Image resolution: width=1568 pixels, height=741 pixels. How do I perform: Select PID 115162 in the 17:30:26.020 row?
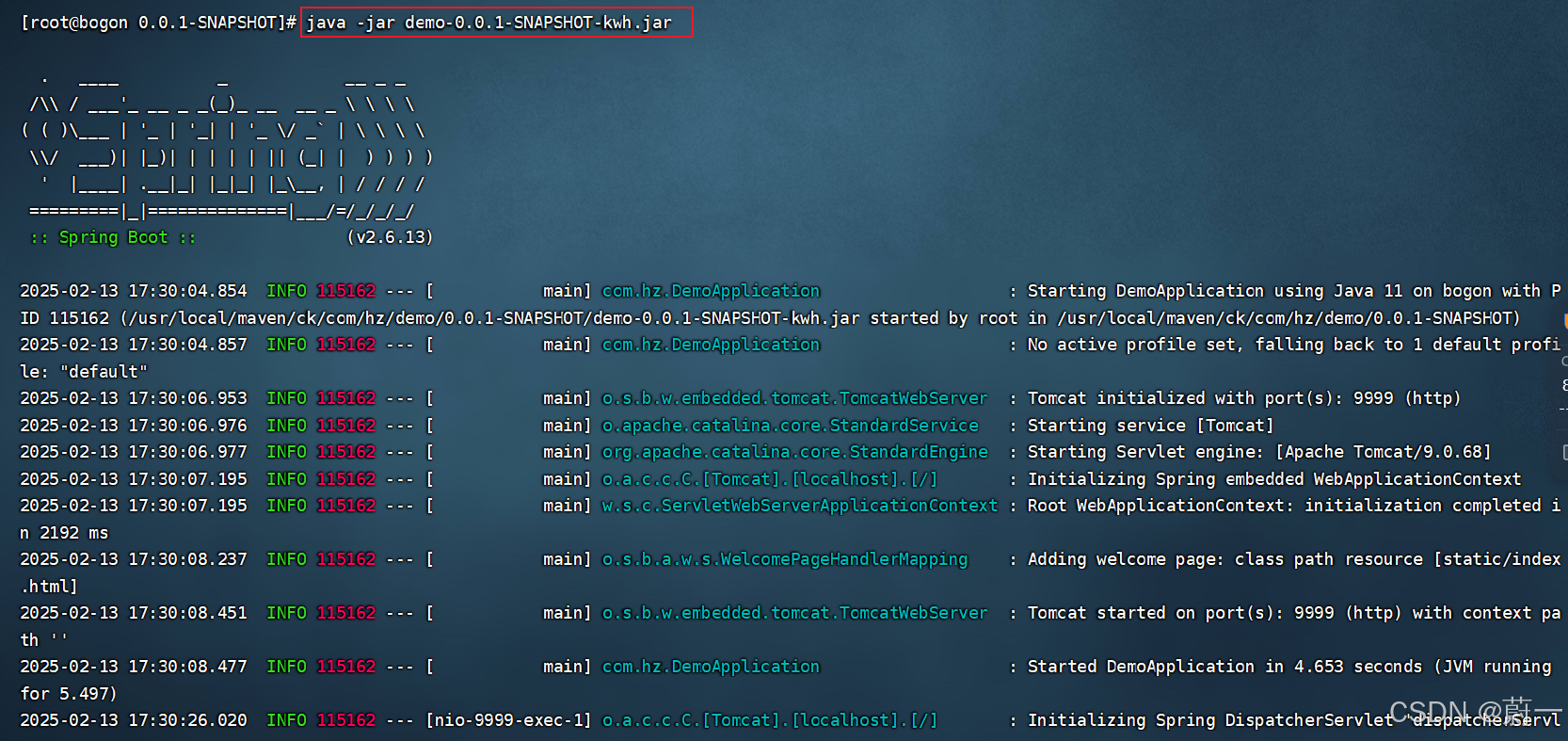(x=345, y=720)
